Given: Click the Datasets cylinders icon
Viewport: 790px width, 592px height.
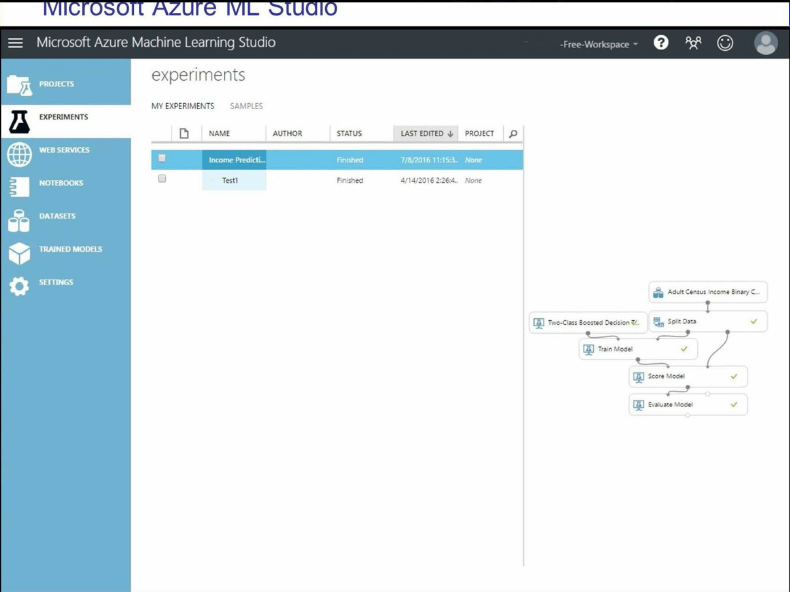Looking at the screenshot, I should coord(19,221).
